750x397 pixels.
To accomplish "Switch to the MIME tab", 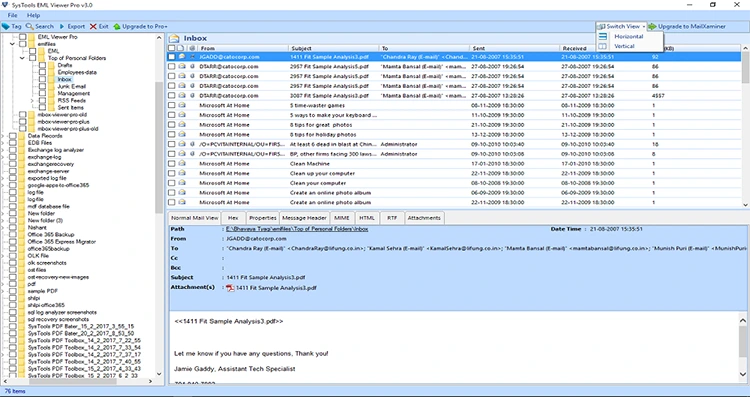I will tap(342, 218).
